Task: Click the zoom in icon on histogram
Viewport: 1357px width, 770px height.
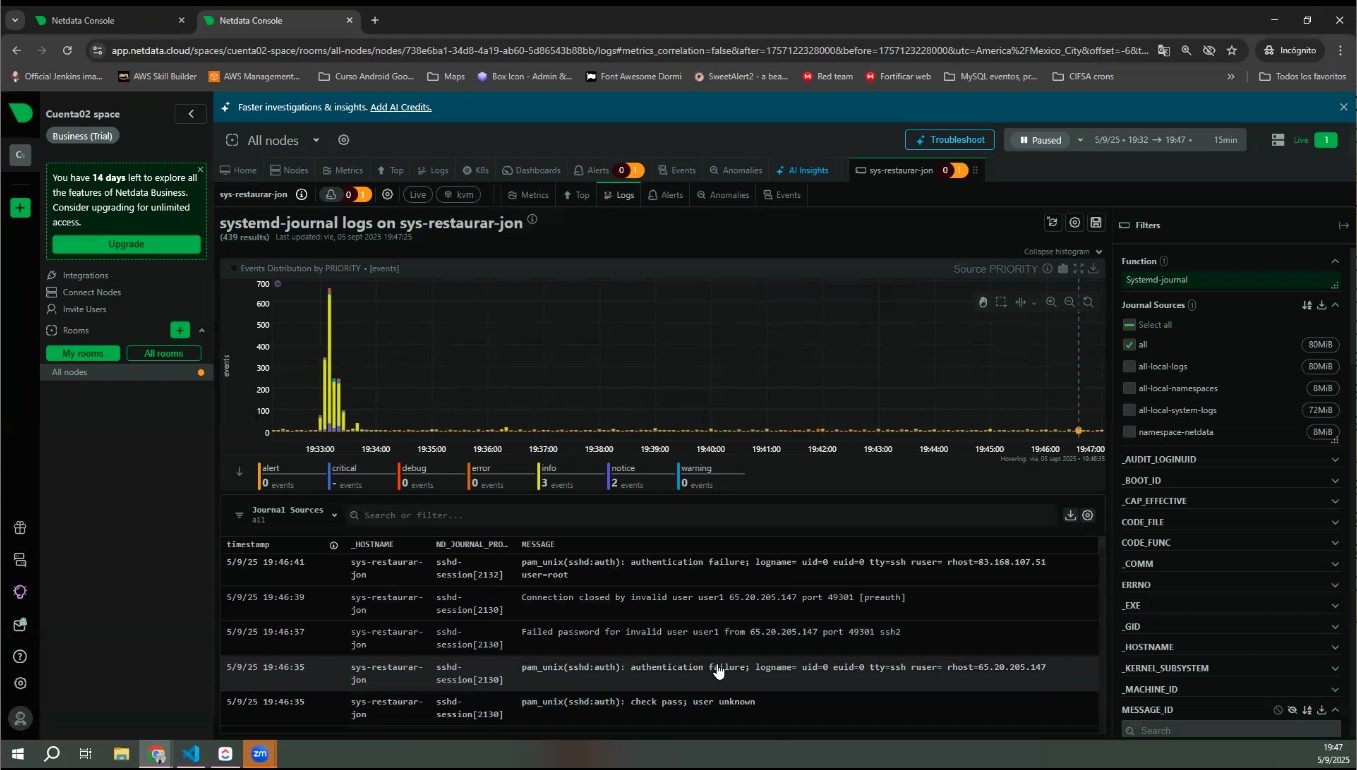Action: point(1051,302)
